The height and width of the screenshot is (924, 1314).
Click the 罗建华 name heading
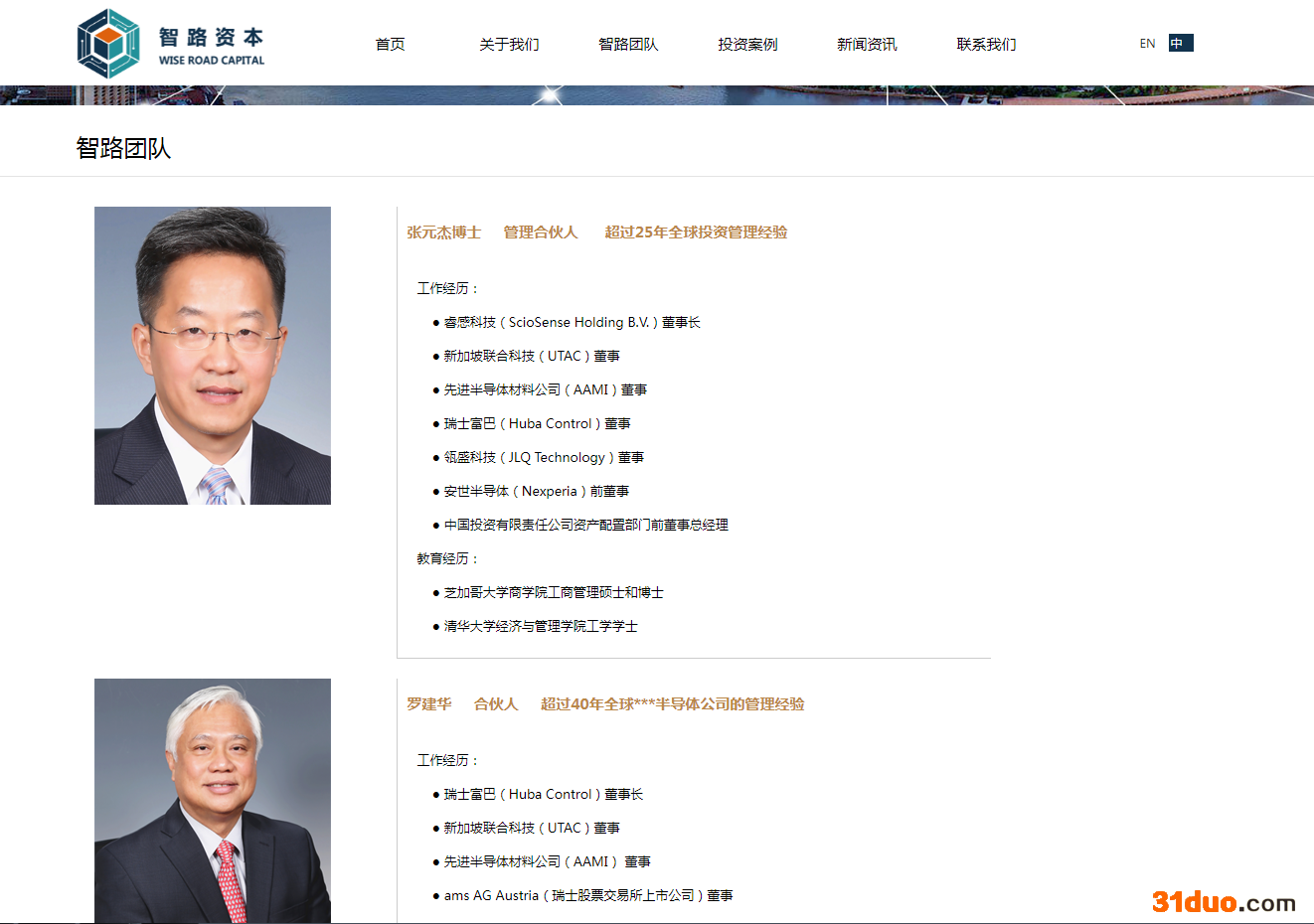428,703
